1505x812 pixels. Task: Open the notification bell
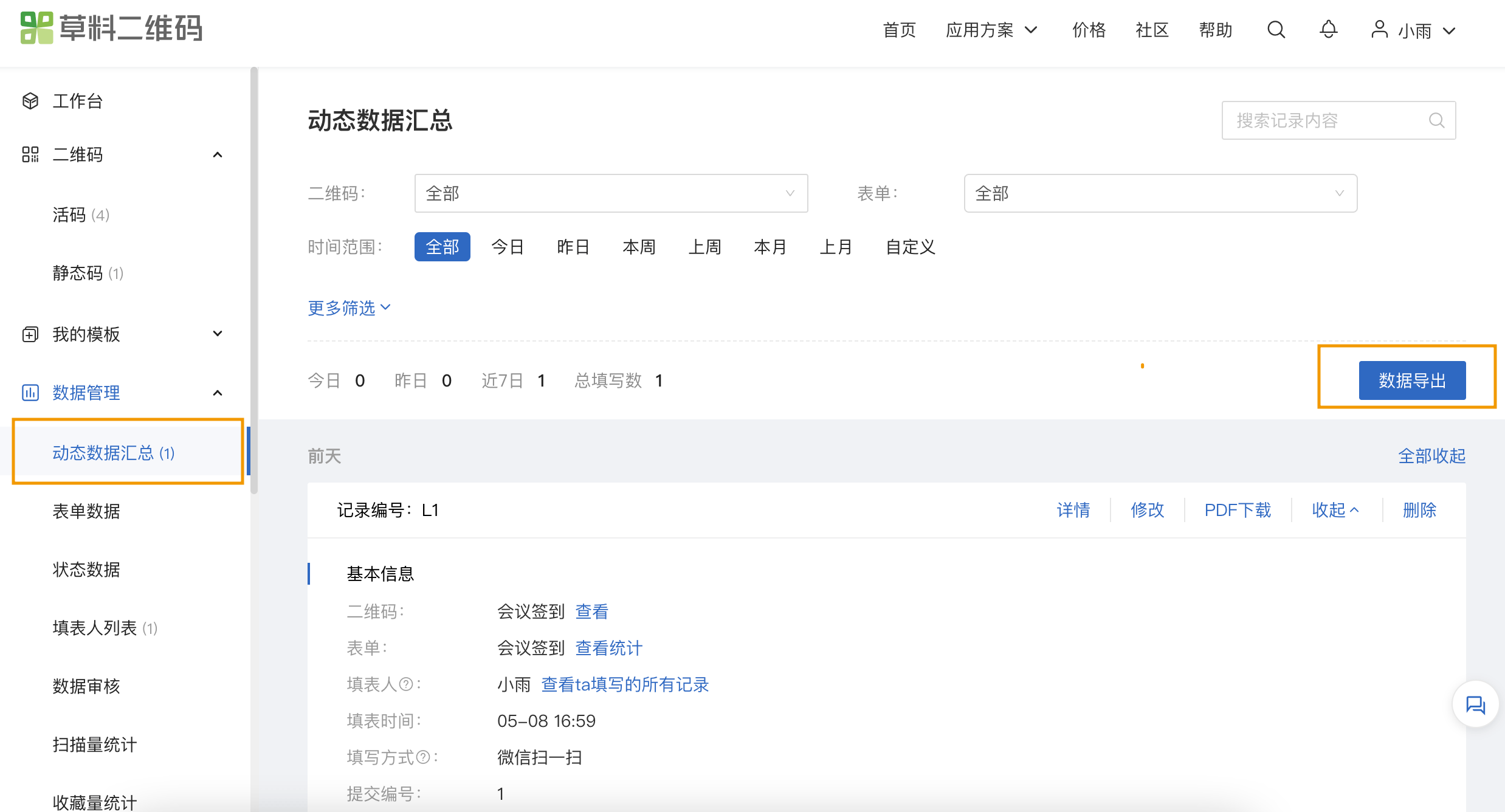coord(1328,30)
